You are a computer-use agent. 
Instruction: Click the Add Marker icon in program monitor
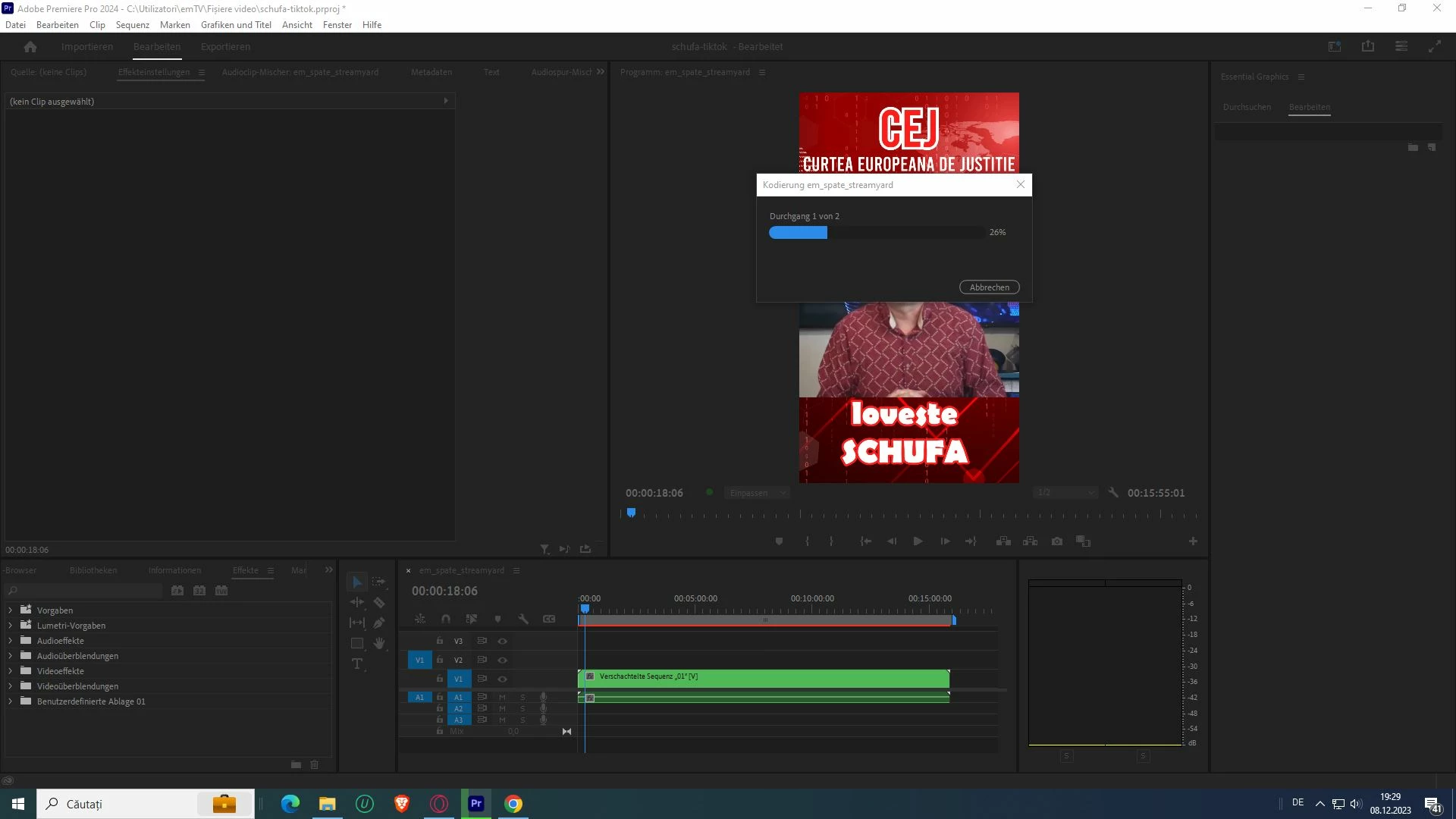(x=779, y=541)
